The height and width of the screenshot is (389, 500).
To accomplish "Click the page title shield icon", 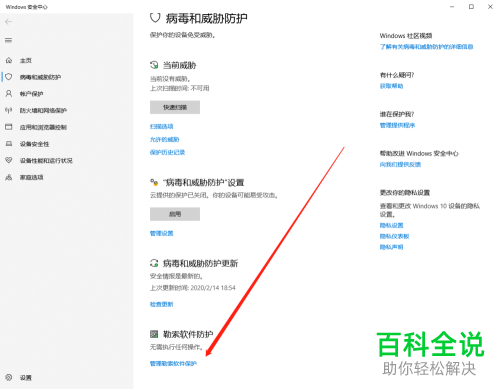I will (x=155, y=18).
